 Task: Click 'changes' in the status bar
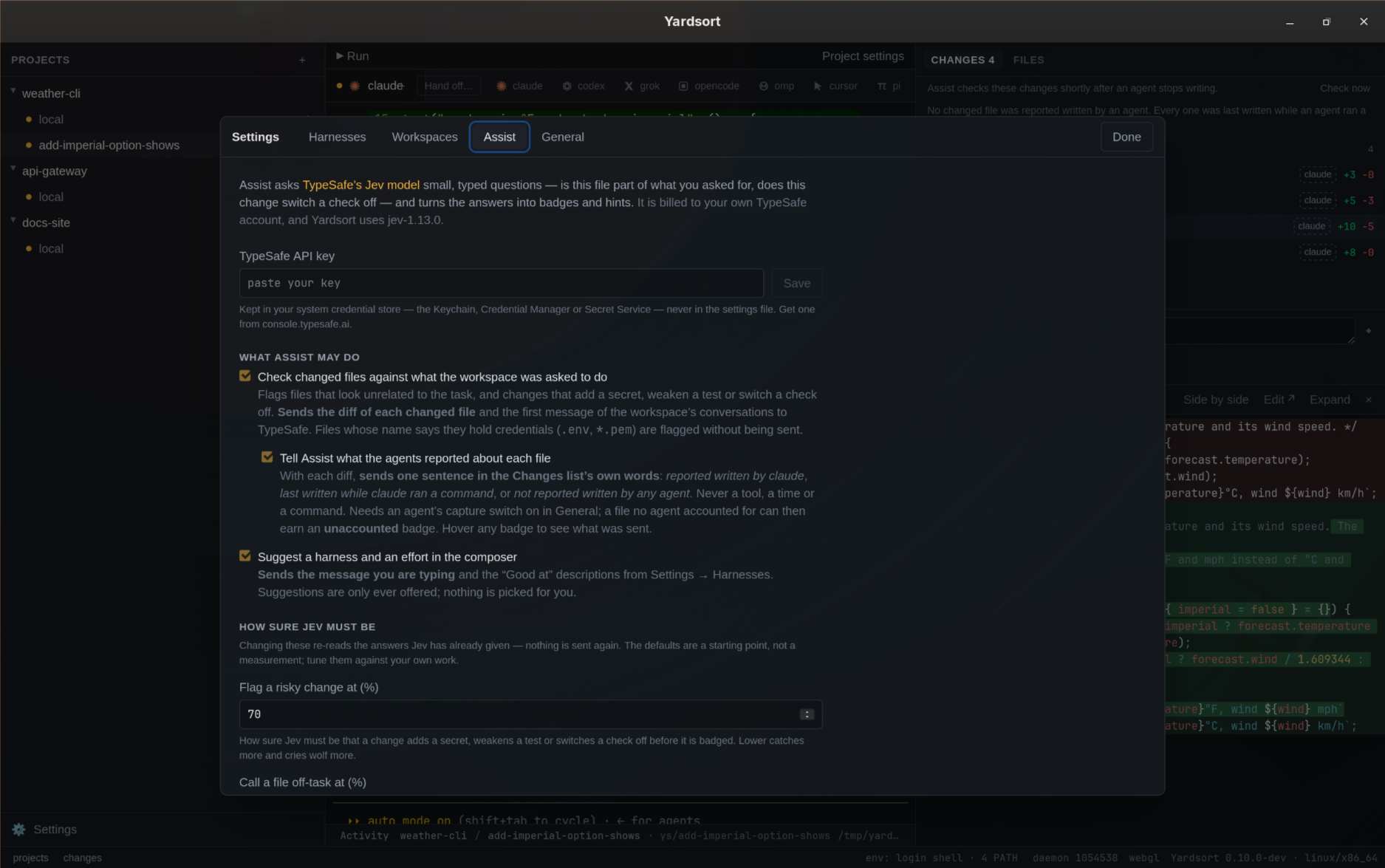tap(83, 858)
